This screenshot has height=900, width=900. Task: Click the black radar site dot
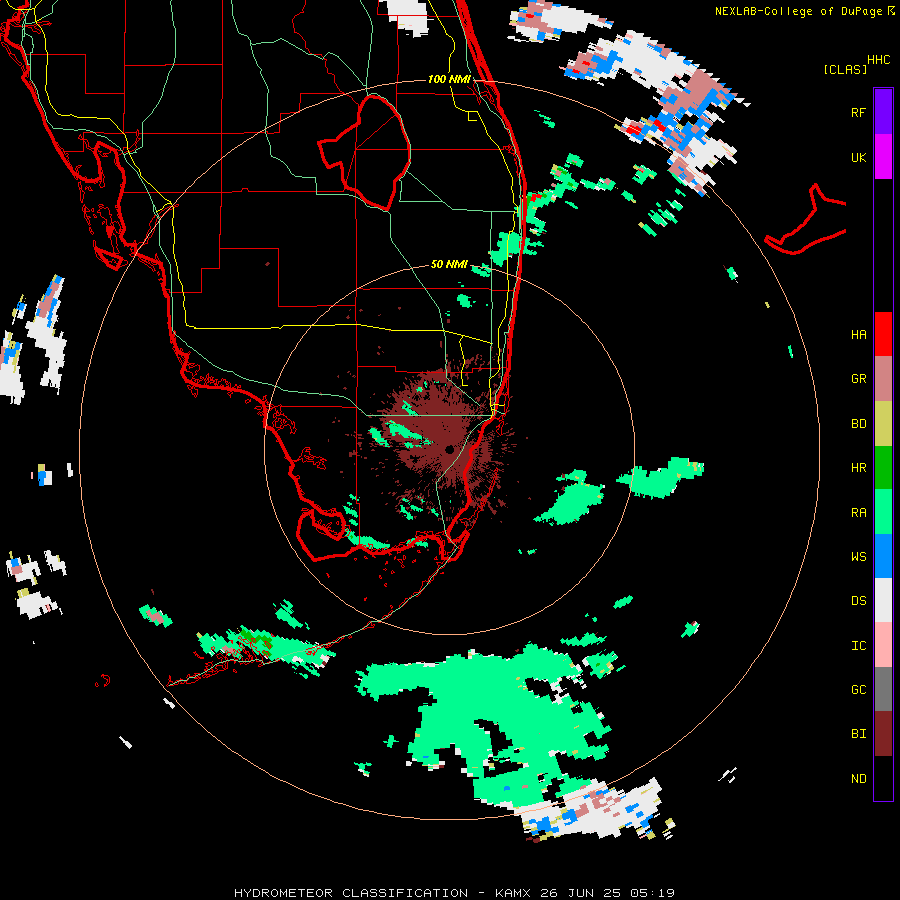(x=449, y=449)
